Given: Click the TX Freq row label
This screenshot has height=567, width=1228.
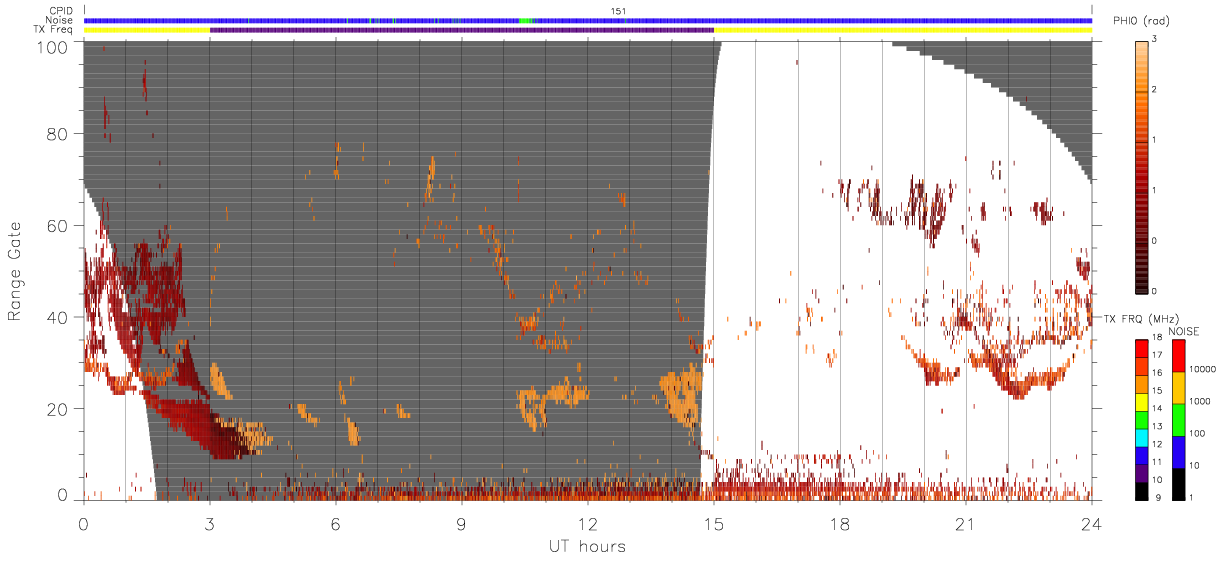Looking at the screenshot, I should 54,30.
